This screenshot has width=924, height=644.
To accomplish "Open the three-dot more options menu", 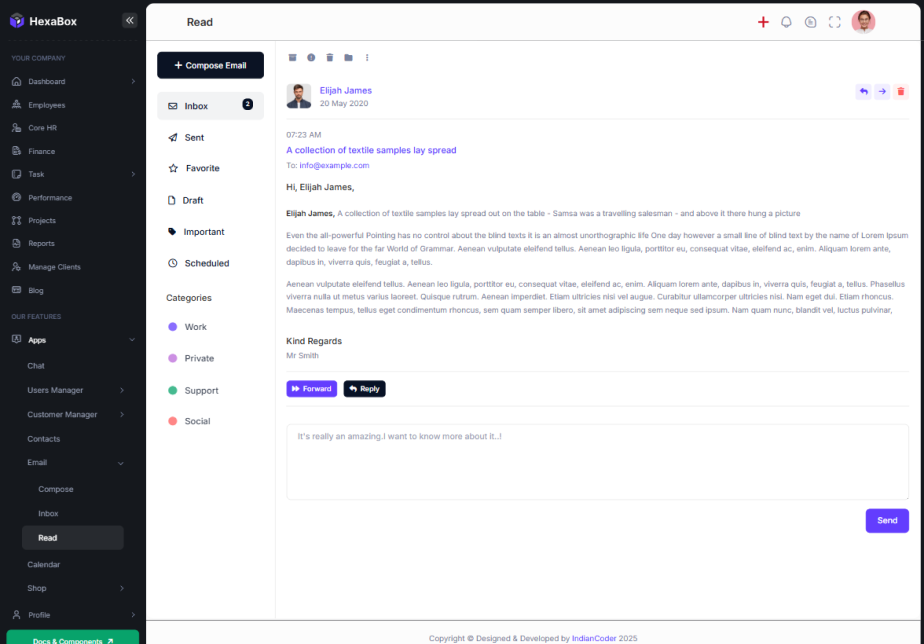I will (367, 58).
